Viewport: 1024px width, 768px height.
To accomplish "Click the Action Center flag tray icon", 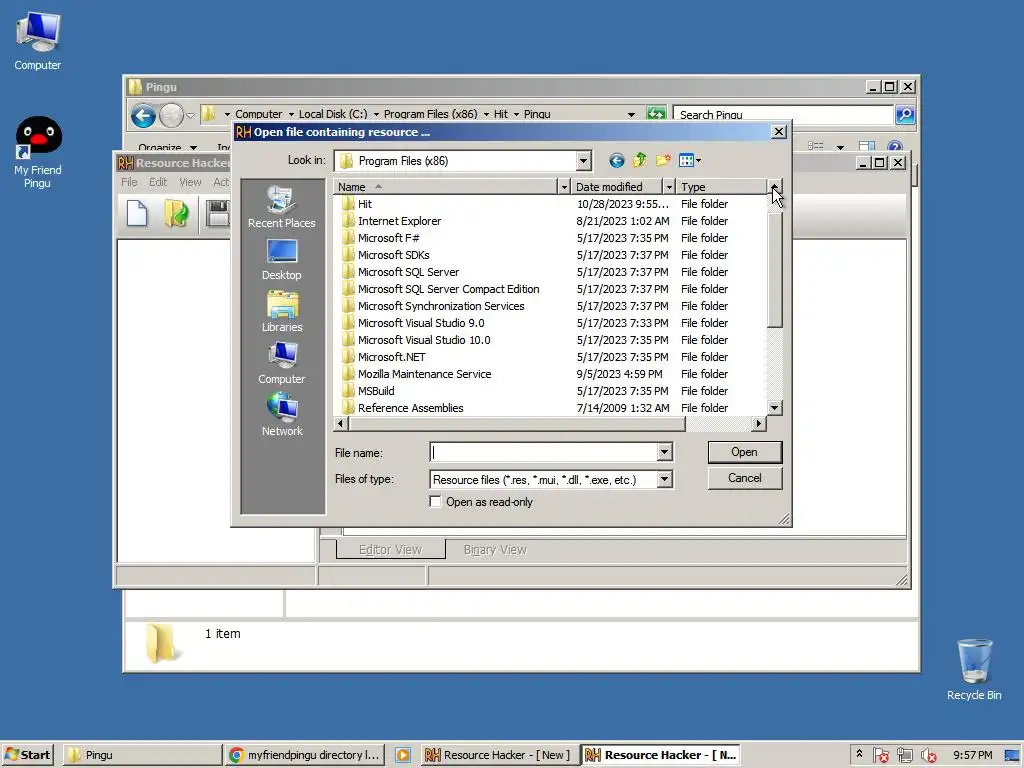I will click(880, 756).
